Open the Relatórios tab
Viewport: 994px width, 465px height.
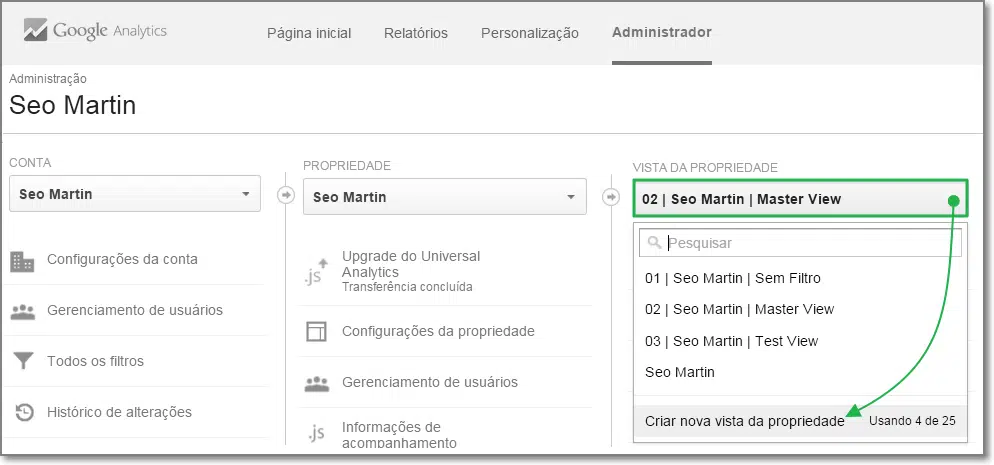click(x=415, y=33)
